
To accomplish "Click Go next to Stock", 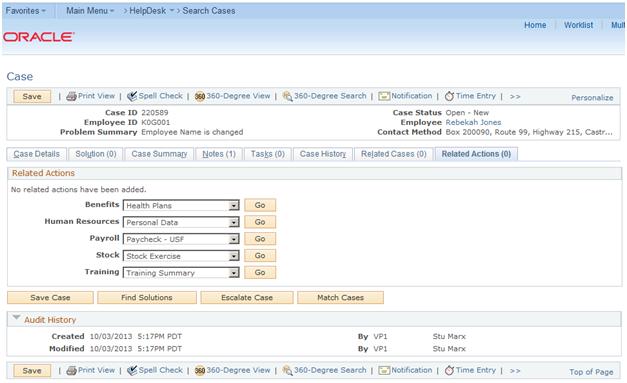I will [x=260, y=255].
